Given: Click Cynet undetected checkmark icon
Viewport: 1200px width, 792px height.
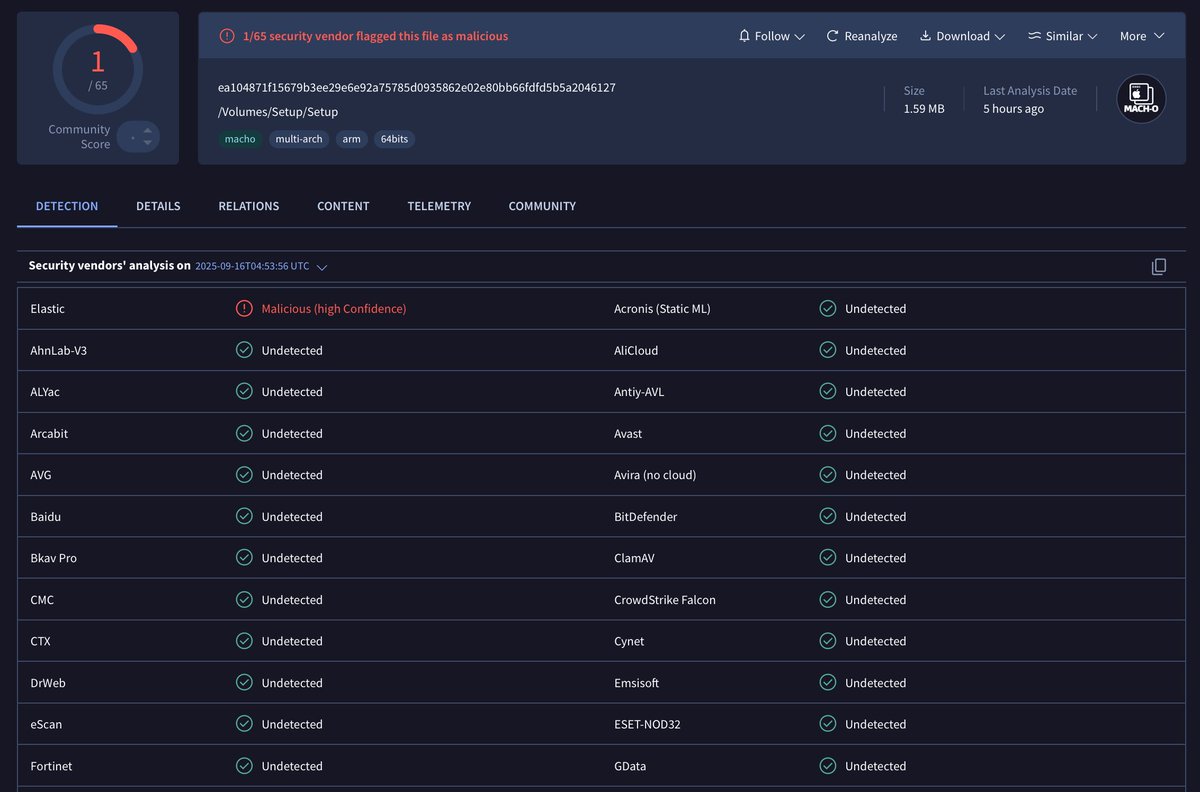Looking at the screenshot, I should (x=827, y=641).
